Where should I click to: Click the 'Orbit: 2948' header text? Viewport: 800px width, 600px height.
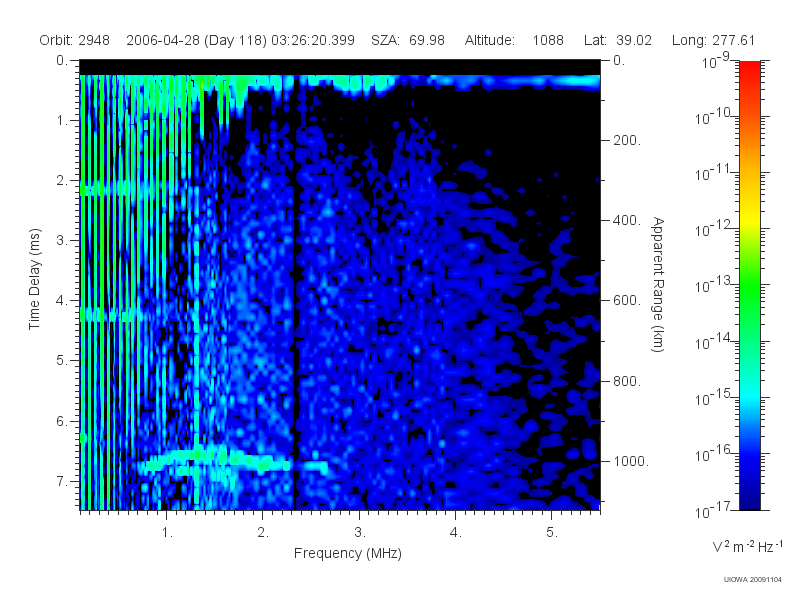tap(74, 40)
